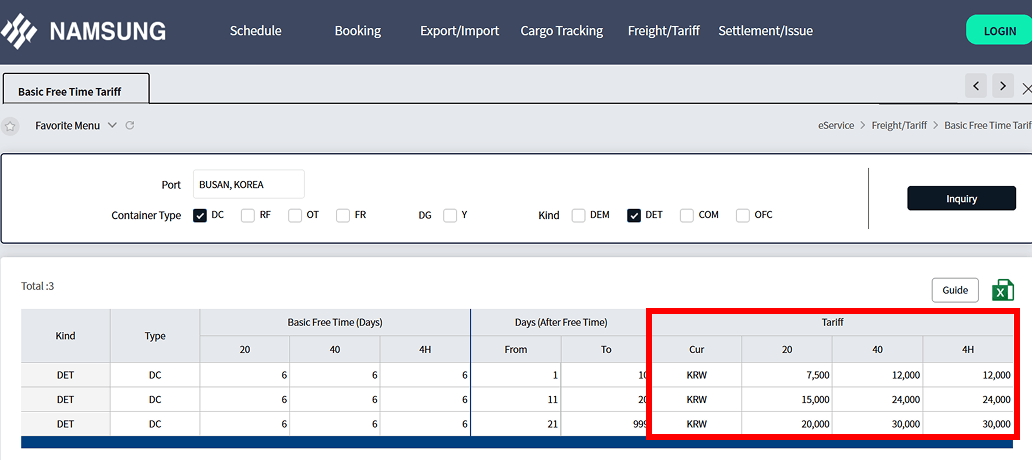Open the Guide button
The width and height of the screenshot is (1032, 460).
tap(955, 290)
